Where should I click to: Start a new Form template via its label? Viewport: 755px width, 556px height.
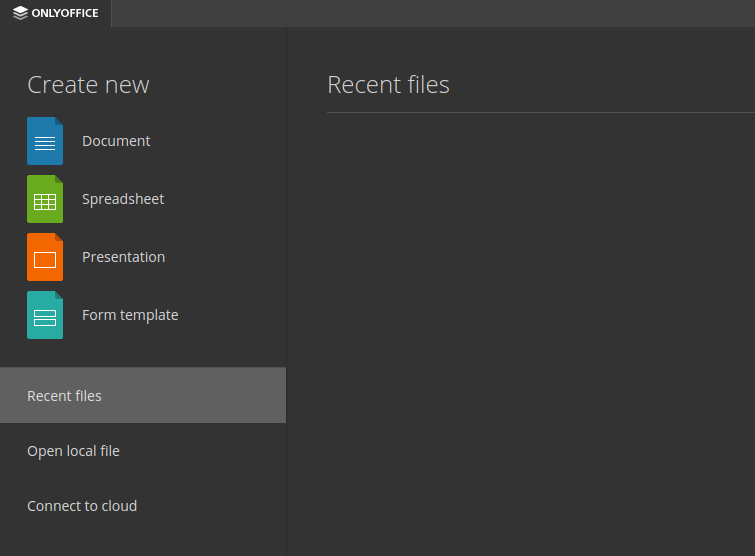pos(130,315)
